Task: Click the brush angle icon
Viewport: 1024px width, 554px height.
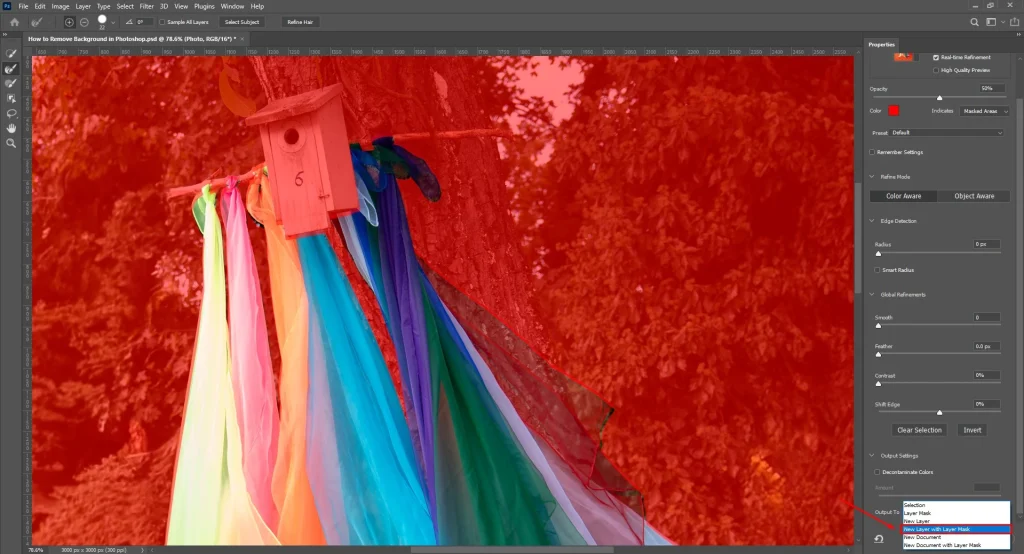Action: pos(129,22)
